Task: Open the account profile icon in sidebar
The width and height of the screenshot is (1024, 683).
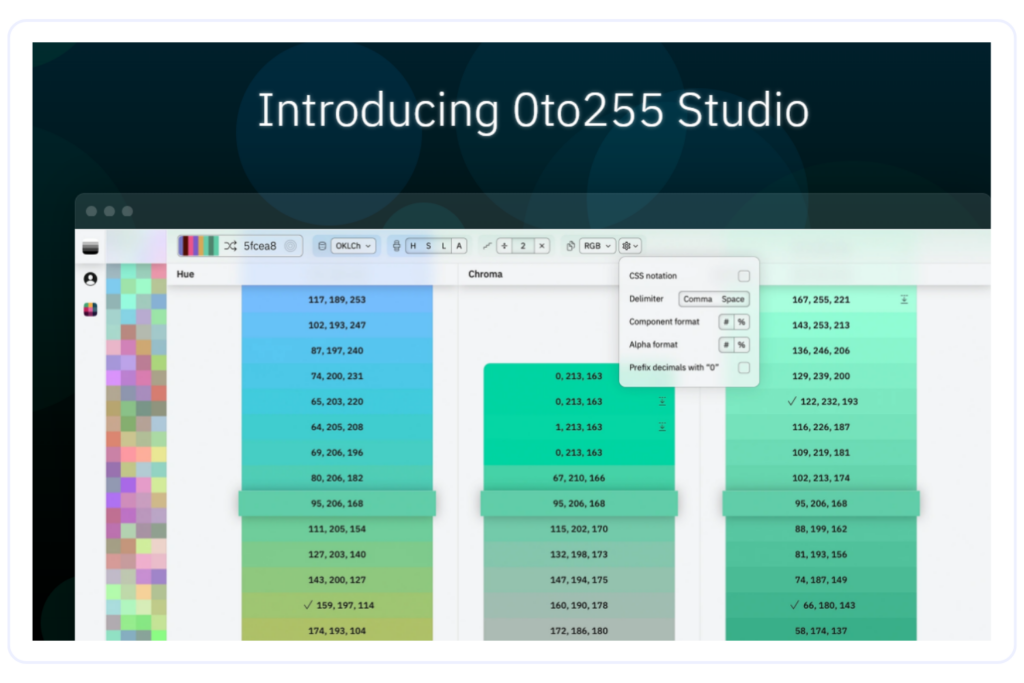Action: pyautogui.click(x=90, y=279)
